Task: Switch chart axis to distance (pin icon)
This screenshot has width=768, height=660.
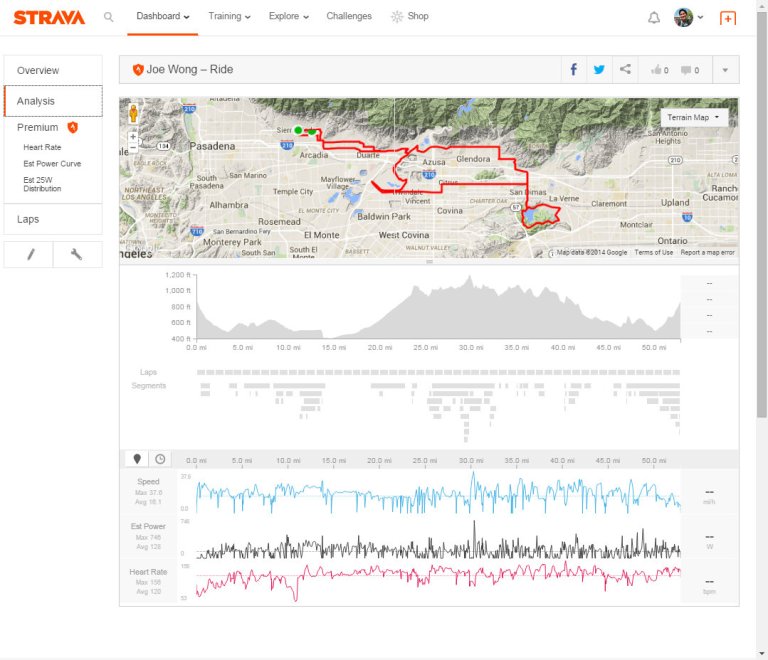Action: click(x=137, y=459)
